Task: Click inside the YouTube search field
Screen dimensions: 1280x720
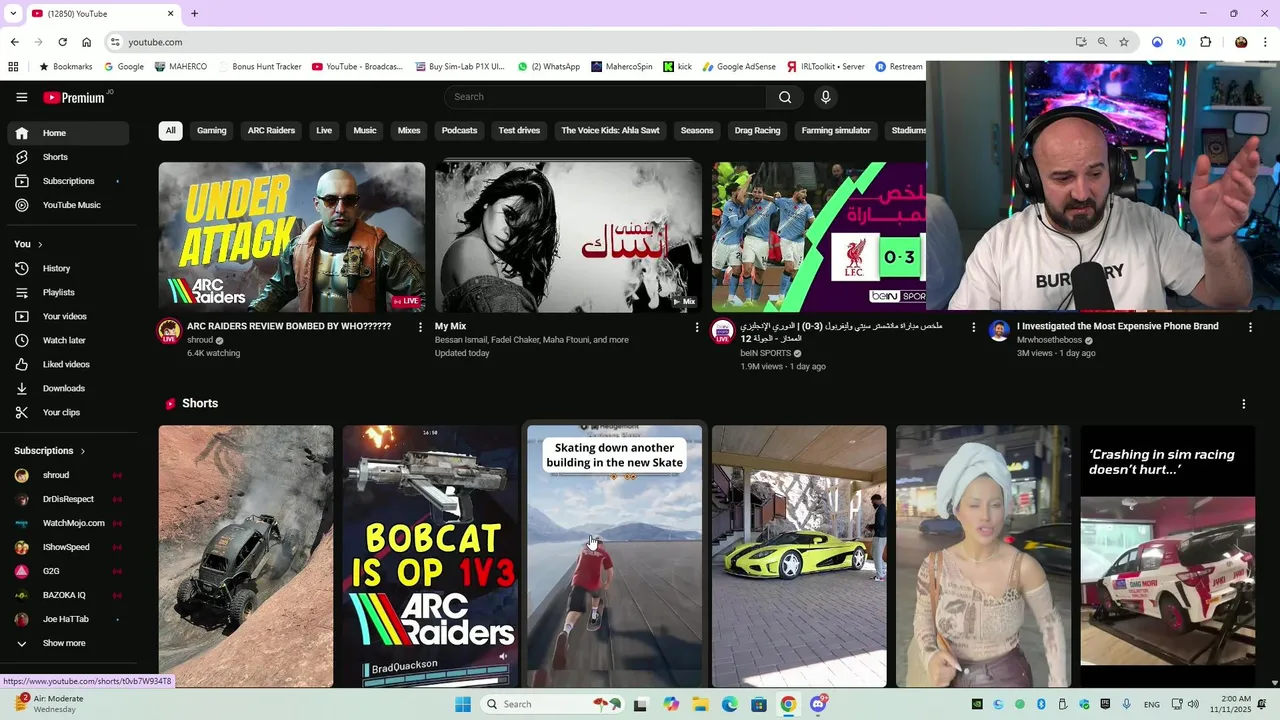Action: coord(605,97)
